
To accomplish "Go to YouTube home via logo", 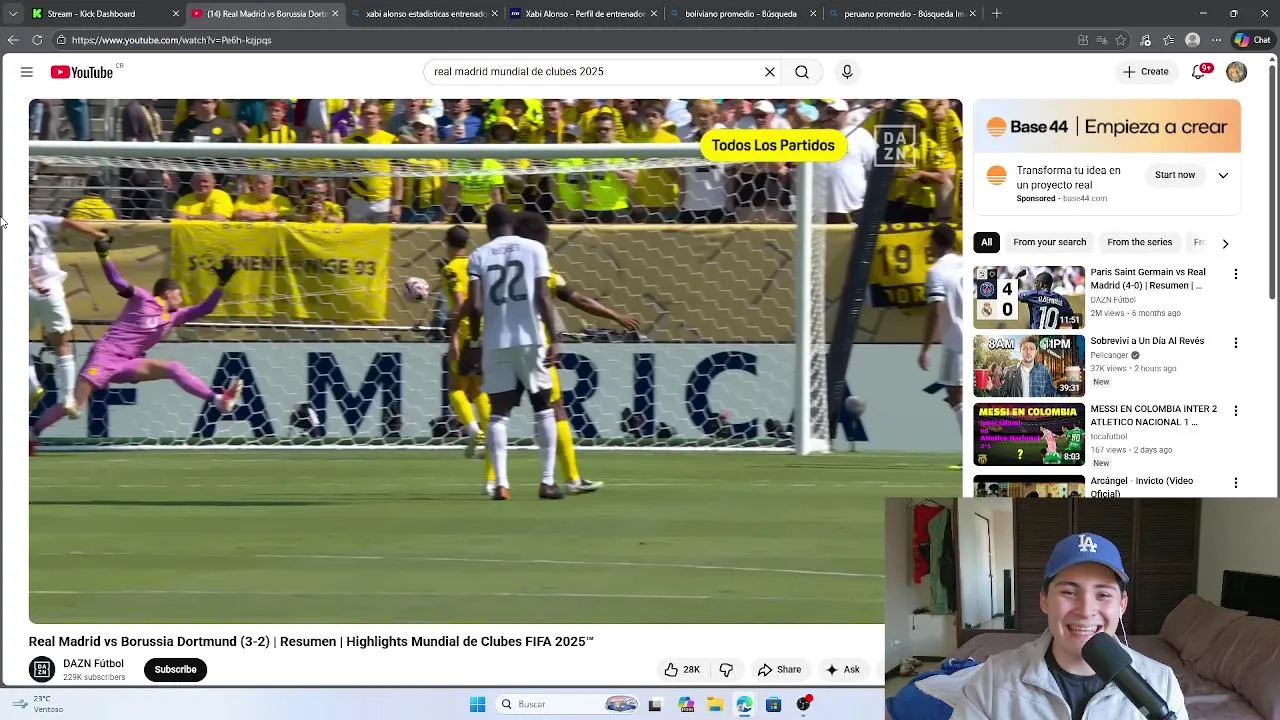I will (x=81, y=72).
